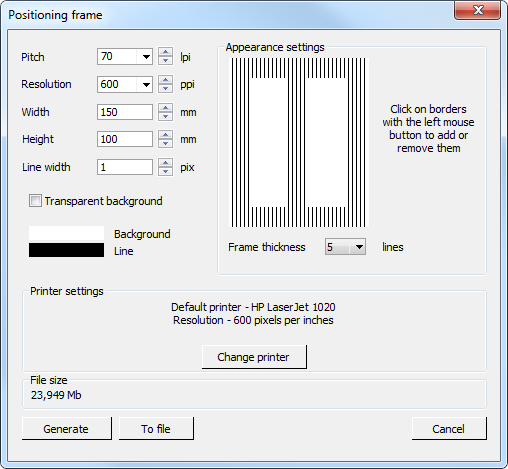The height and width of the screenshot is (469, 508).
Task: Pick the black Line color swatch
Action: [x=66, y=250]
